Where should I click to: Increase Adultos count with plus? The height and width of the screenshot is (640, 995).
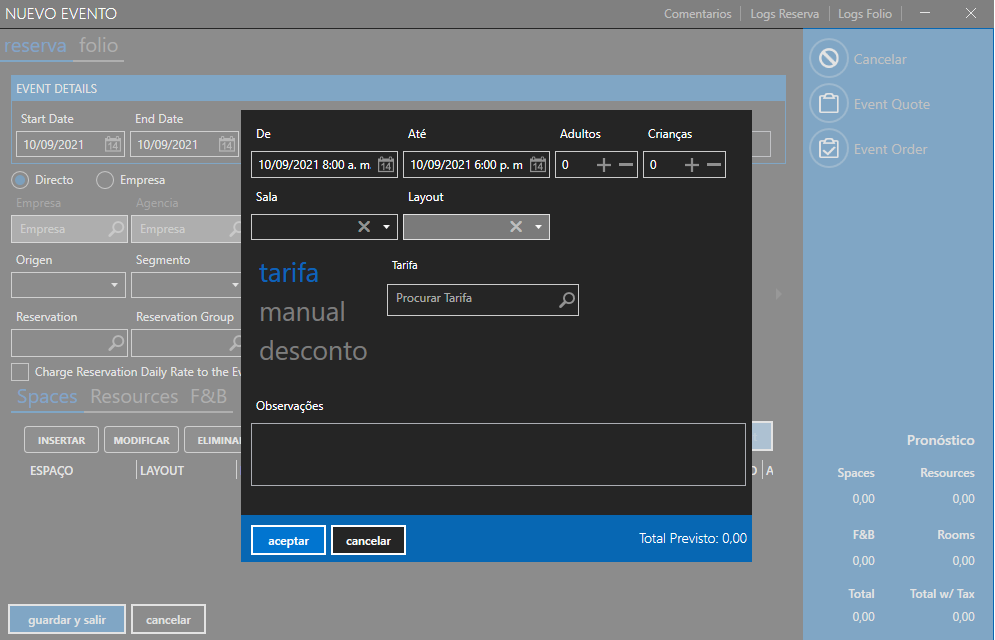[604, 165]
